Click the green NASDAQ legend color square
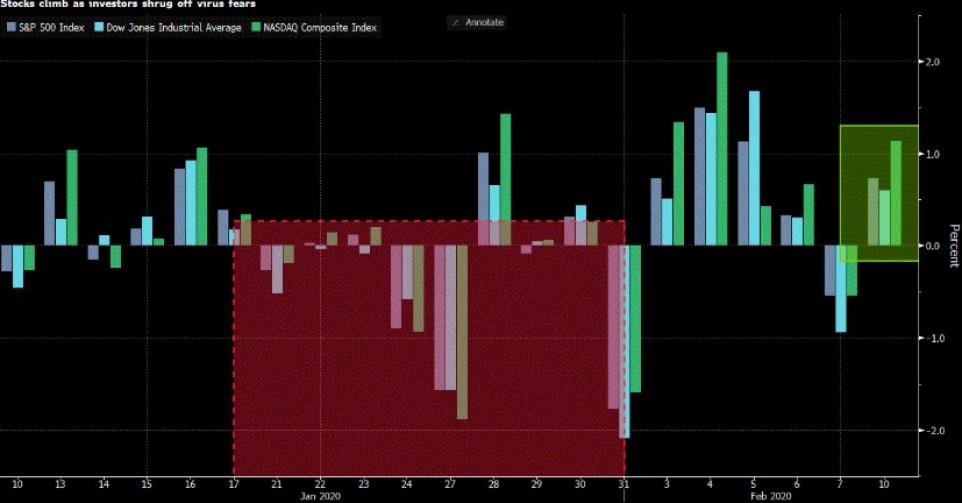The width and height of the screenshot is (962, 503). point(255,28)
